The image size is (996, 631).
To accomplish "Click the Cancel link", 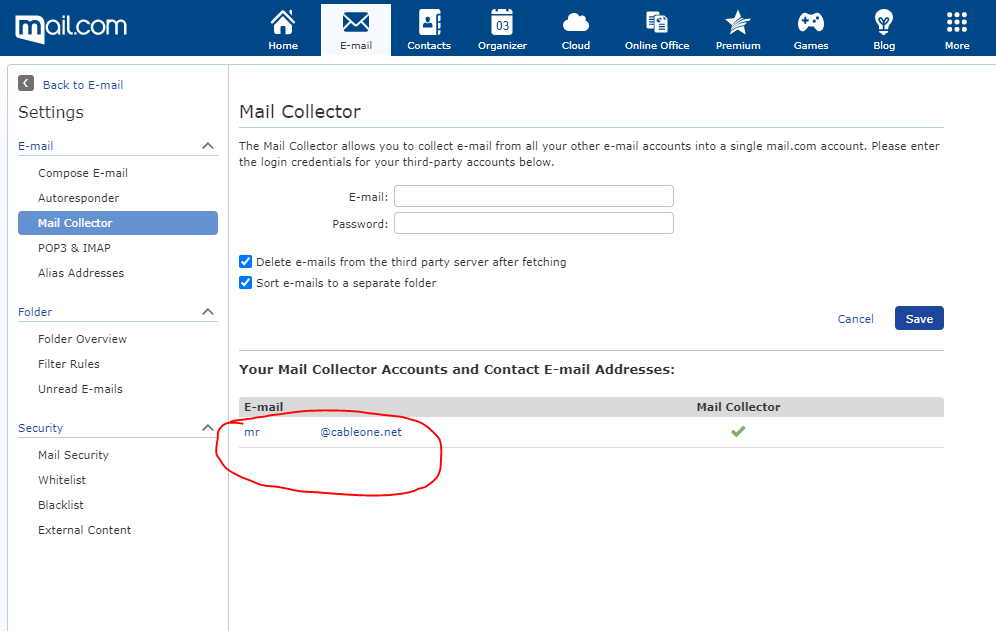I will [855, 319].
